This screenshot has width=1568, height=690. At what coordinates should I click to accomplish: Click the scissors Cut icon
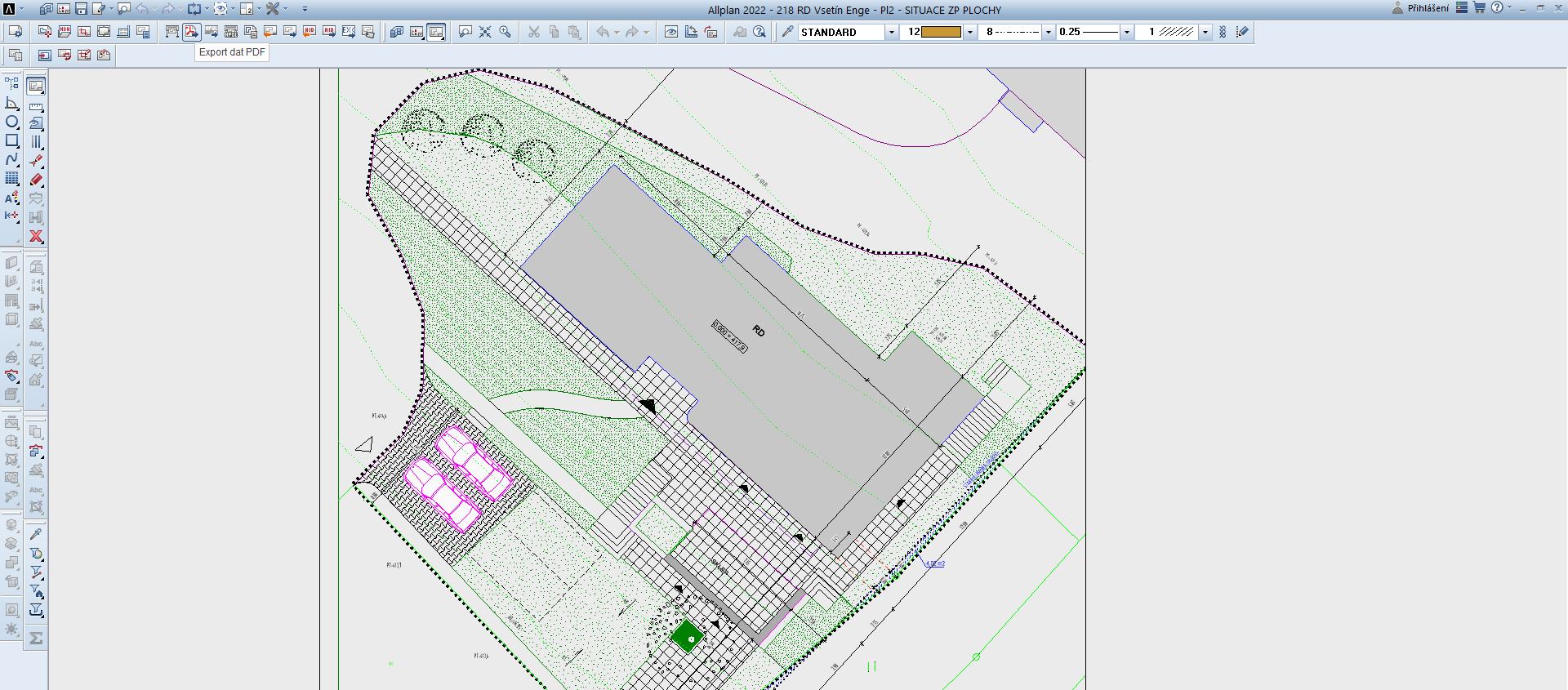tap(534, 32)
